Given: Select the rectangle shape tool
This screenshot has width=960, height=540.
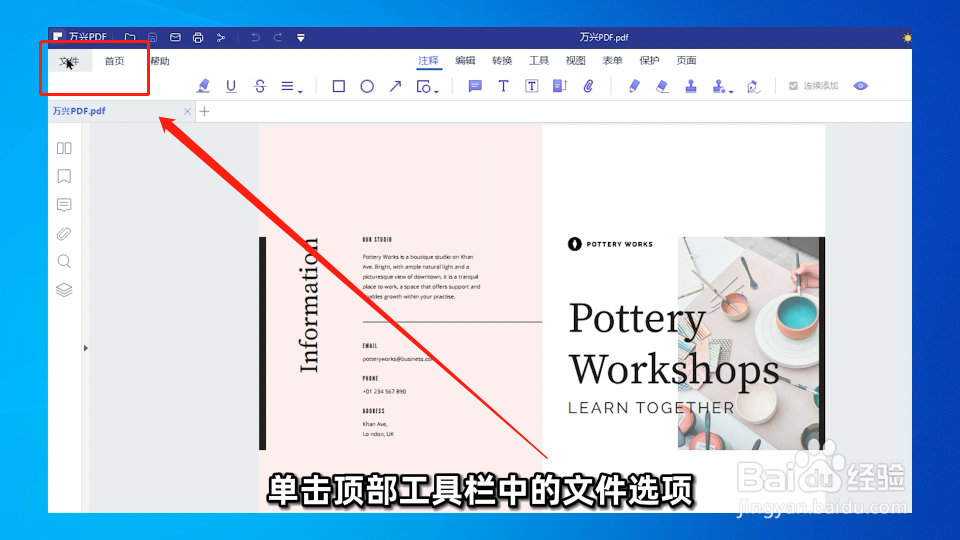Looking at the screenshot, I should [x=339, y=86].
